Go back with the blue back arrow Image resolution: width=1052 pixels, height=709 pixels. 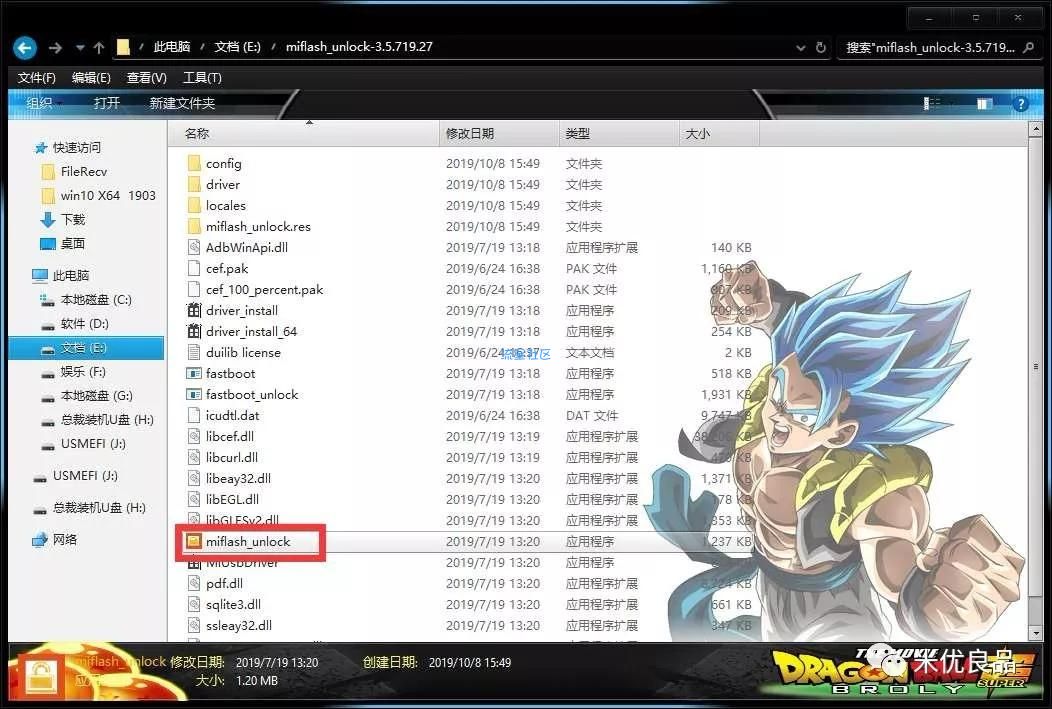[25, 48]
